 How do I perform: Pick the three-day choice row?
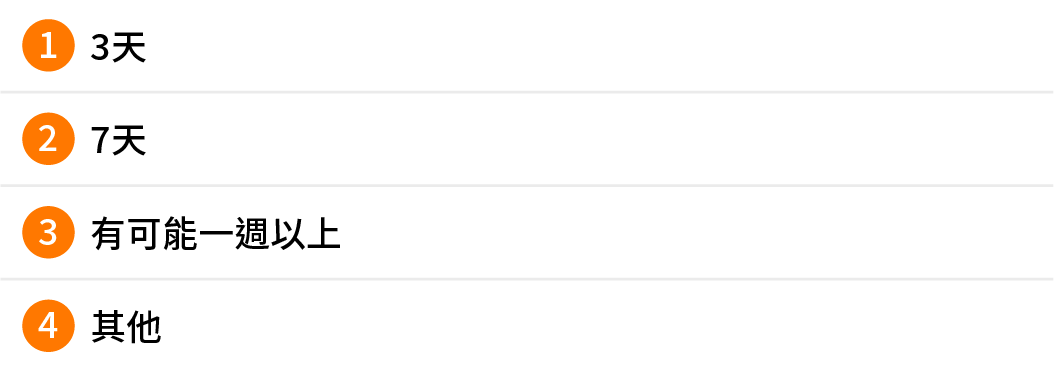(527, 46)
